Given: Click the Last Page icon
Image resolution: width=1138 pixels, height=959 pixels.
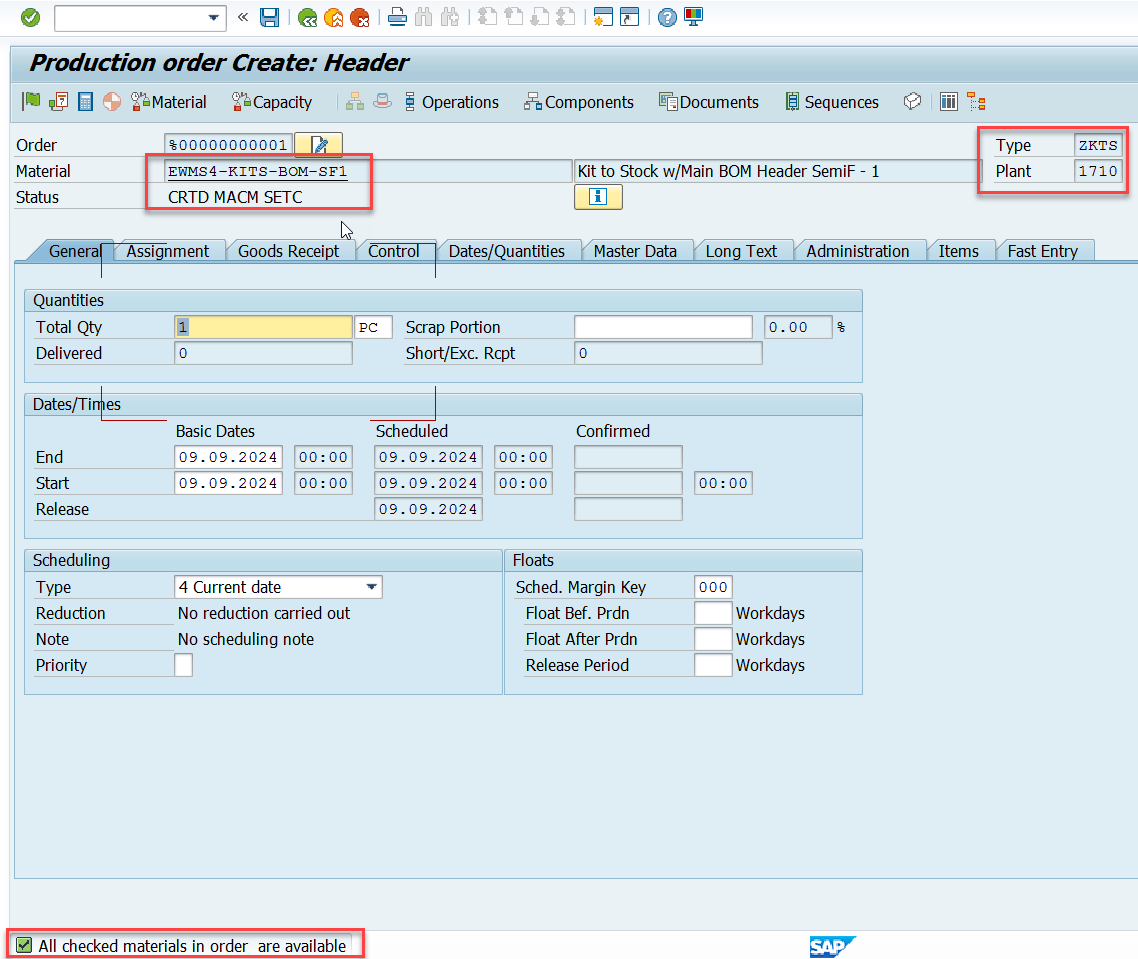Looking at the screenshot, I should [x=565, y=17].
